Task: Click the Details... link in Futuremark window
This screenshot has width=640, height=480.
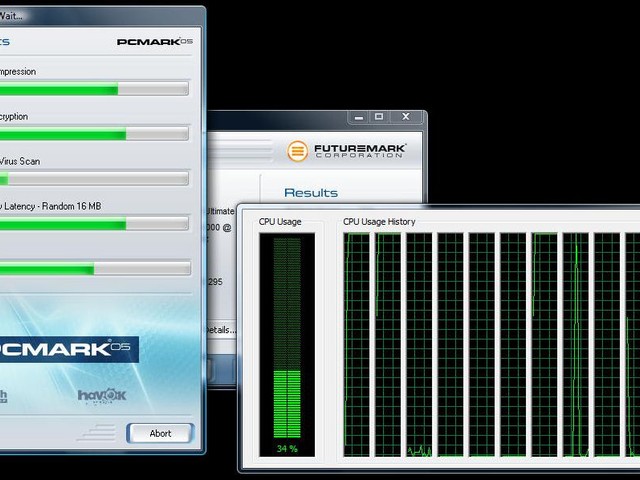Action: click(221, 330)
